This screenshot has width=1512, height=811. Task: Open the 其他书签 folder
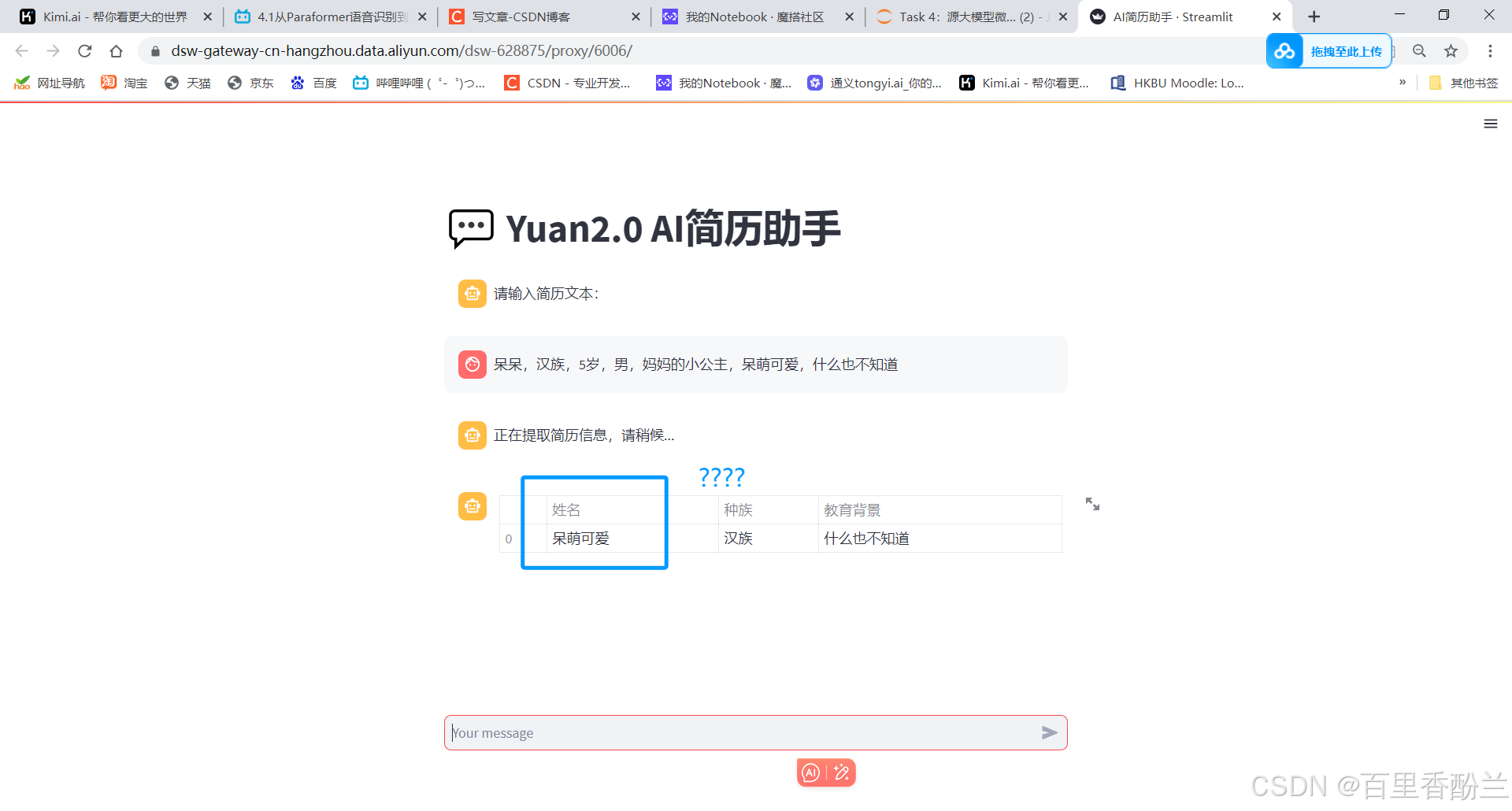coord(1463,83)
